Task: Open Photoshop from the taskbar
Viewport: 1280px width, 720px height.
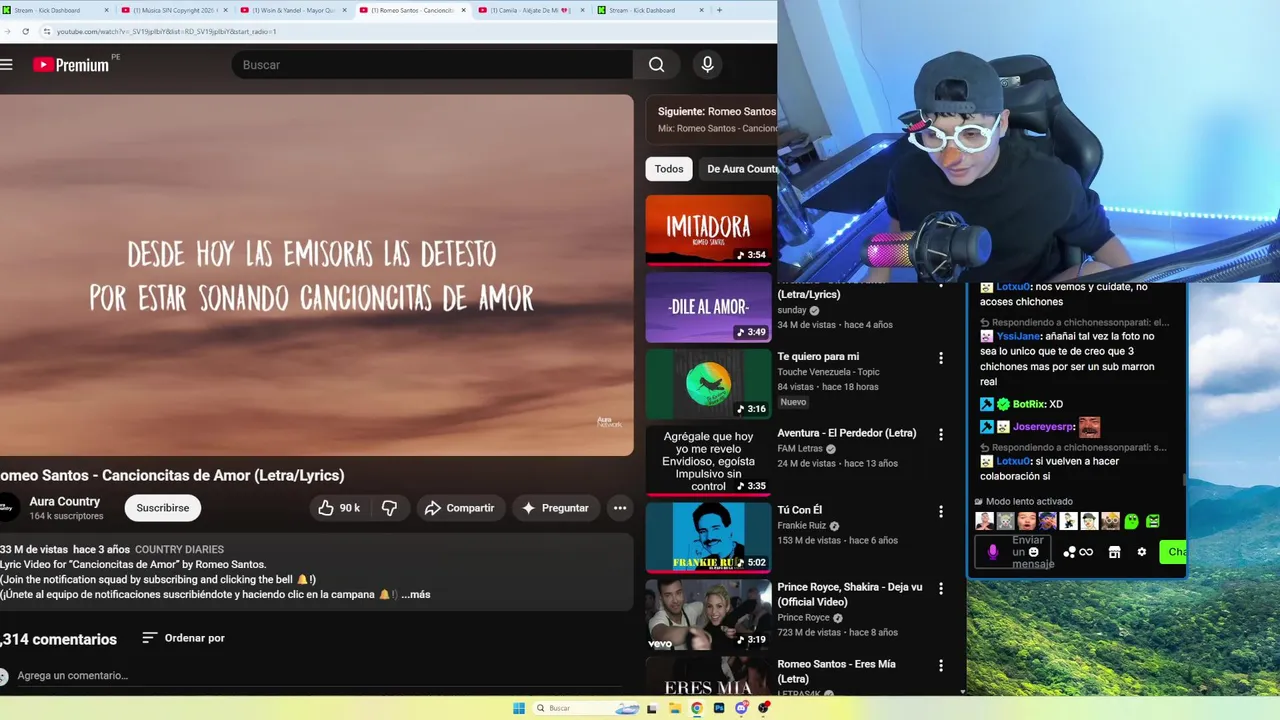Action: pos(719,708)
